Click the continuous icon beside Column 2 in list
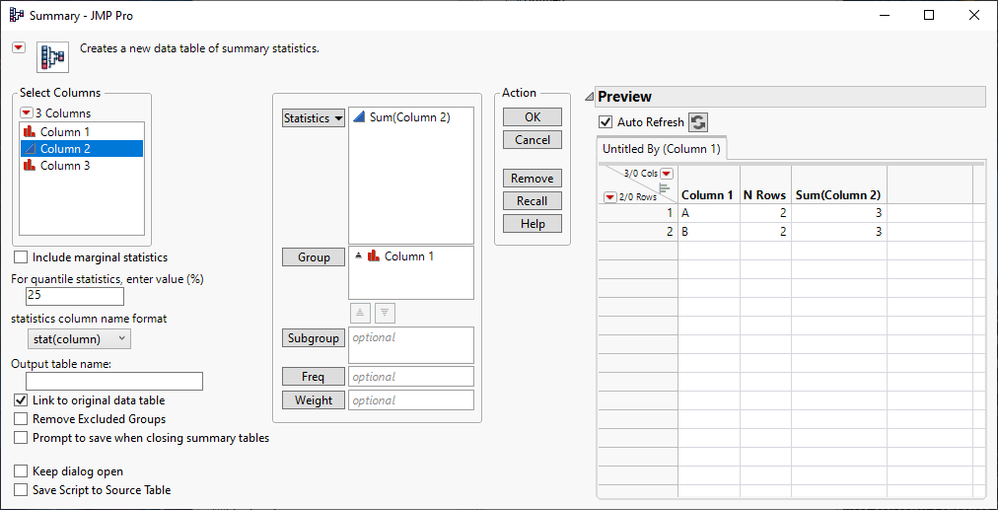This screenshot has width=998, height=510. [30, 148]
